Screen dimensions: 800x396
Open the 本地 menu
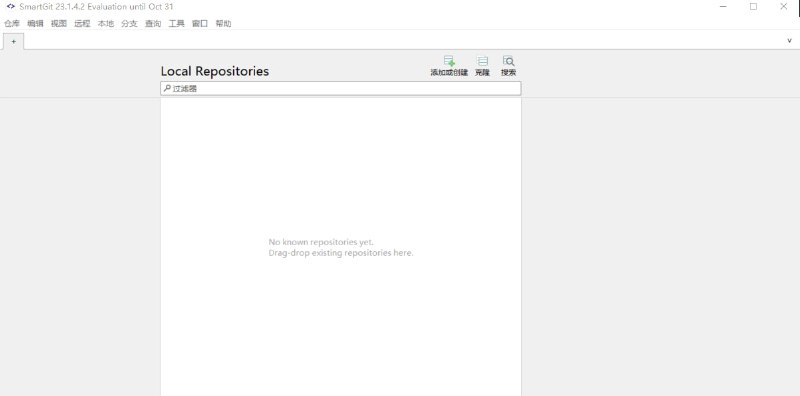[106, 23]
